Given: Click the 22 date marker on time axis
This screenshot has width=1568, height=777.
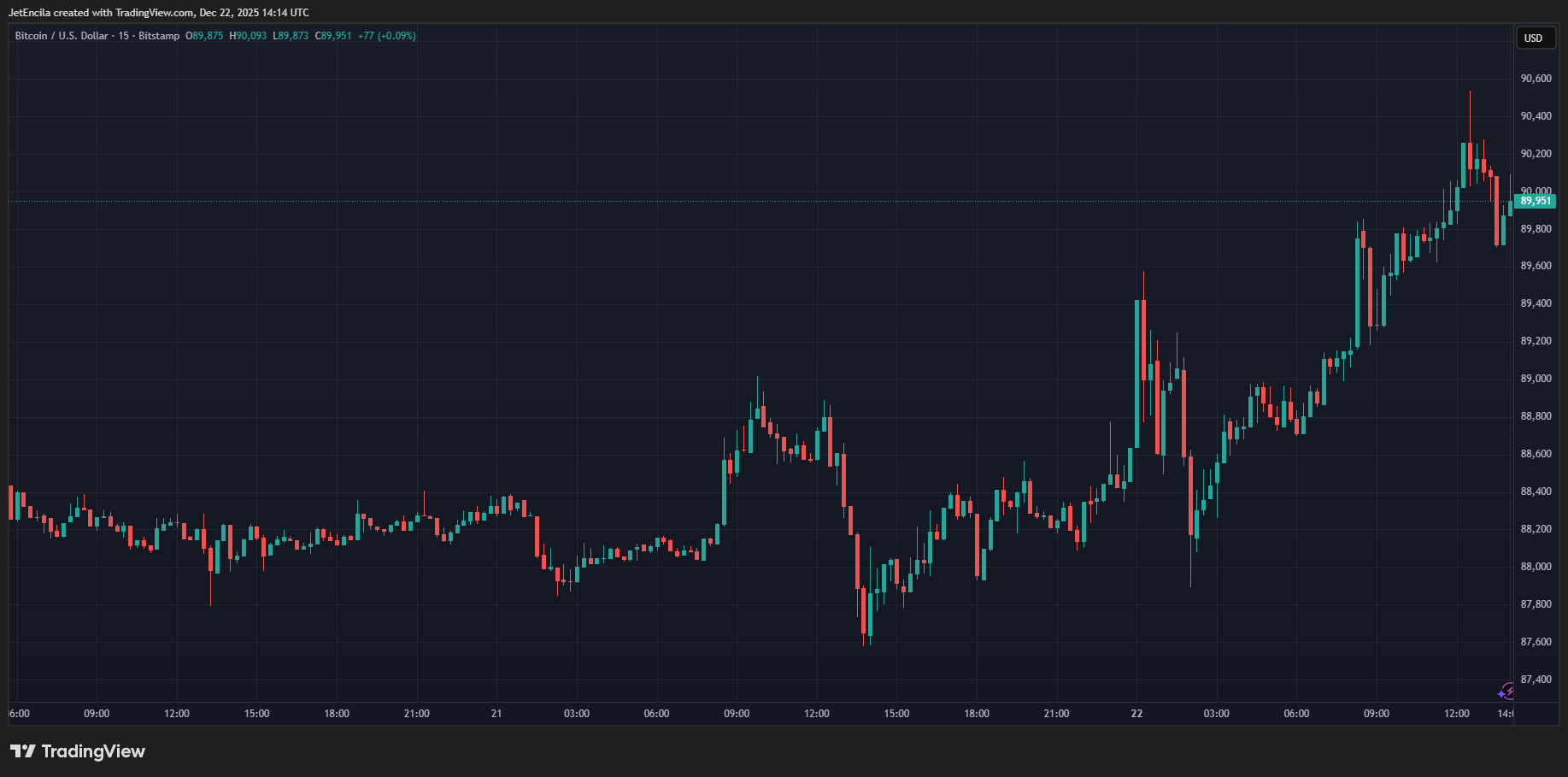Looking at the screenshot, I should [x=1136, y=714].
